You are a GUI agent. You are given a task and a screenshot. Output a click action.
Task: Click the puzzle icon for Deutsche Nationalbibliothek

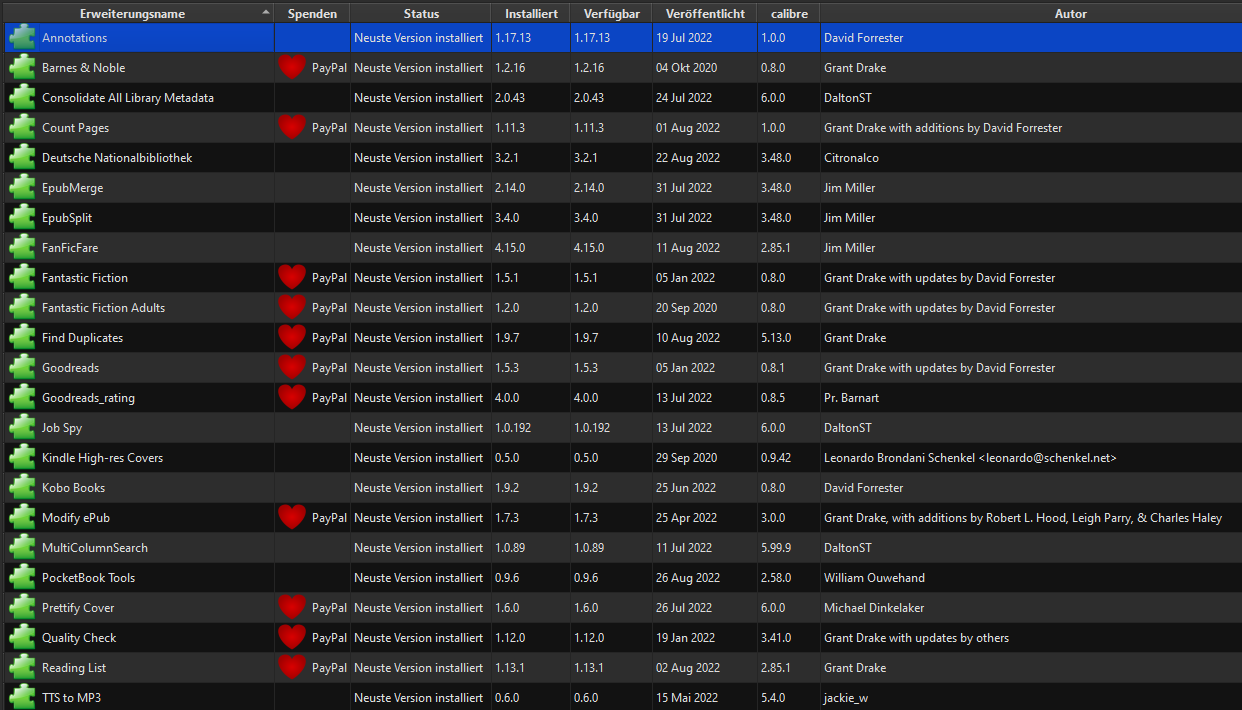pos(22,158)
